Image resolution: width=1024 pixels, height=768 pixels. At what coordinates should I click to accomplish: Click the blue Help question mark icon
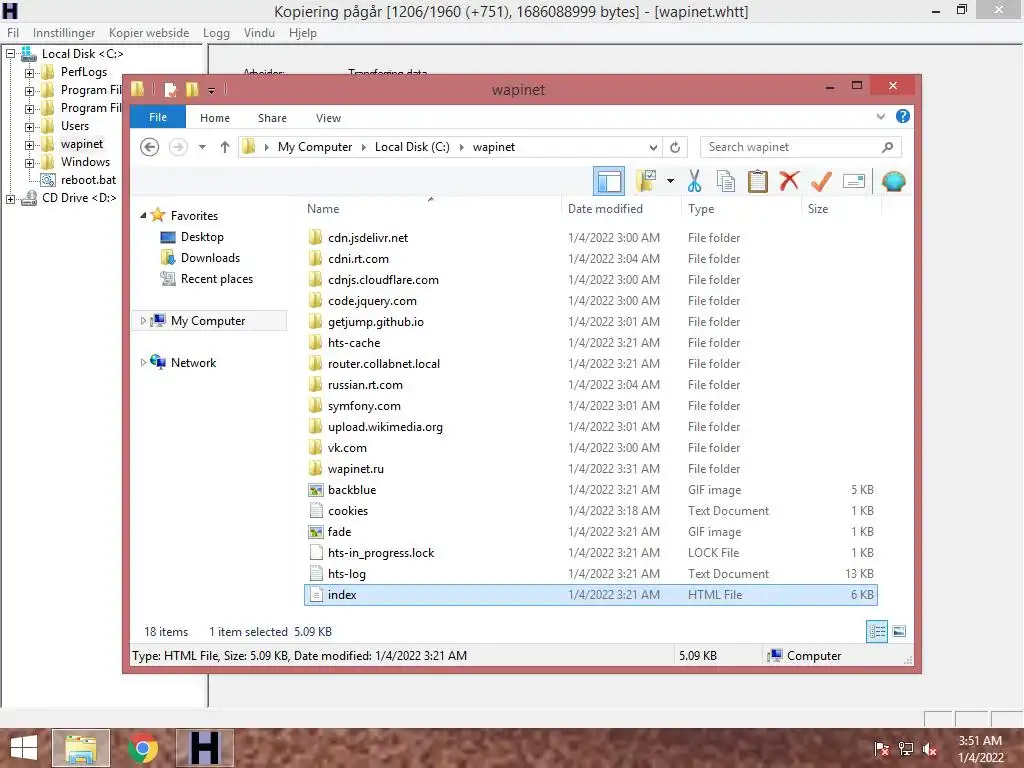point(903,116)
